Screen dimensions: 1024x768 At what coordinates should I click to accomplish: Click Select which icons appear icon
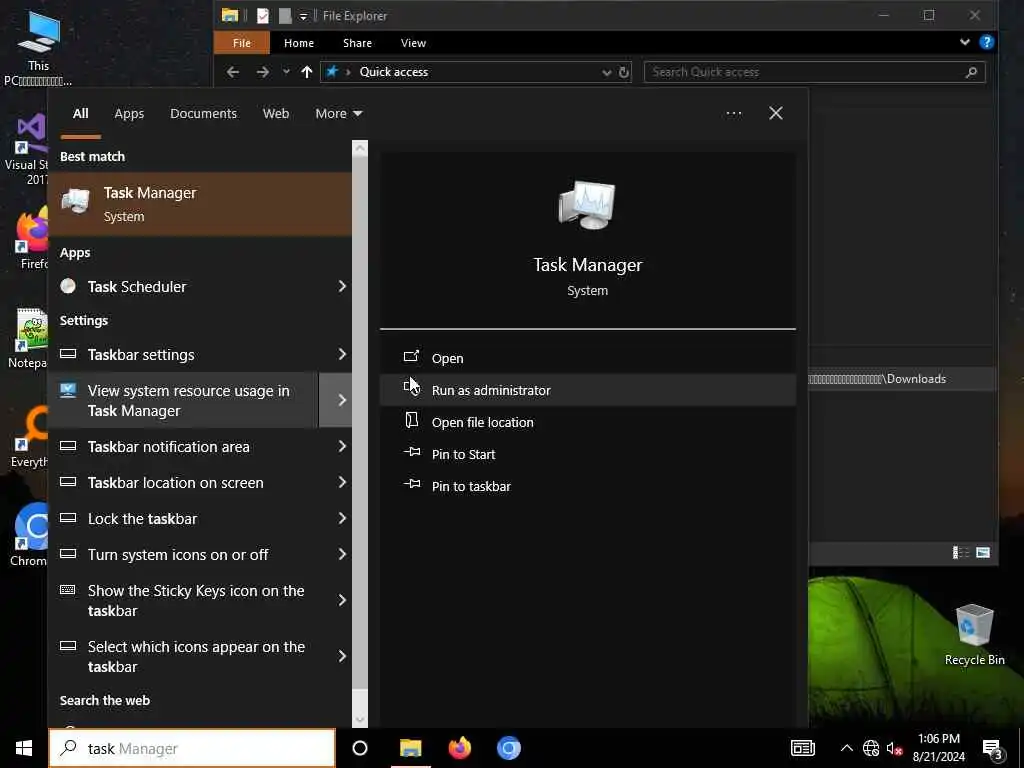[x=68, y=646]
